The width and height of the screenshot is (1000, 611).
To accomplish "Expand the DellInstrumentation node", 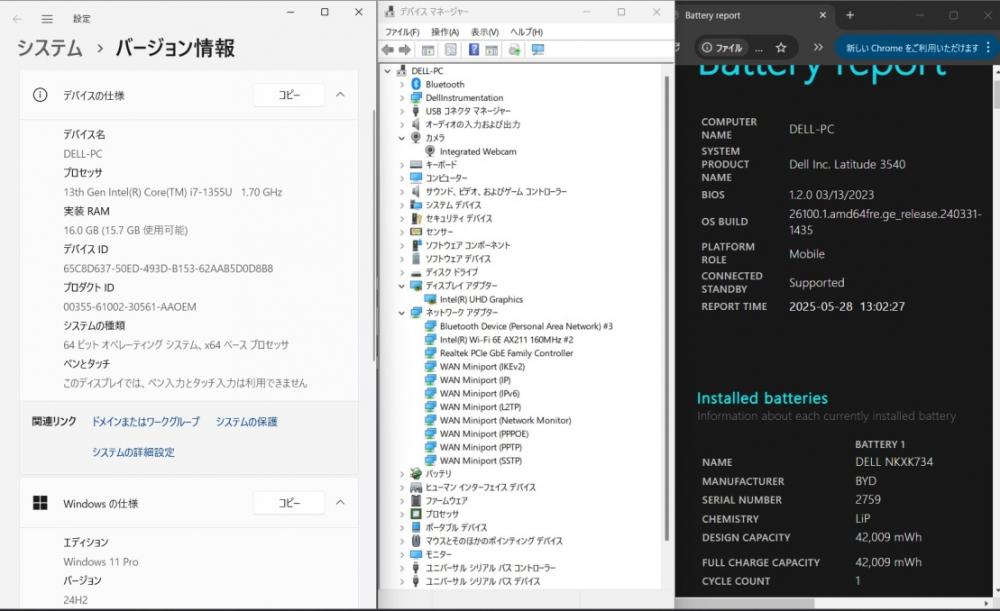I will click(x=402, y=98).
